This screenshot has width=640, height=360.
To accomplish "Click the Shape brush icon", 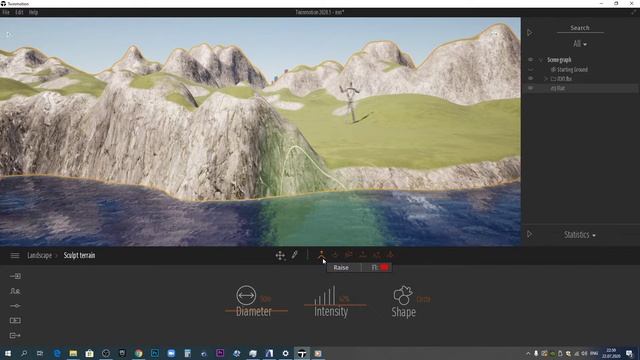I will [x=403, y=295].
